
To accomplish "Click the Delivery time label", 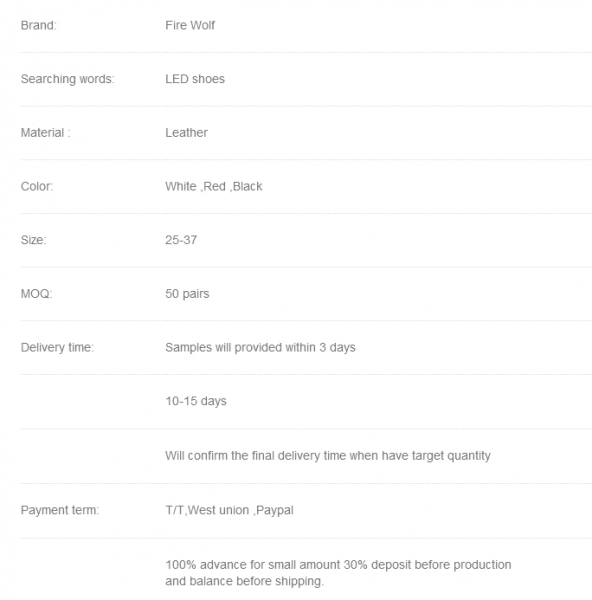I will pyautogui.click(x=57, y=347).
